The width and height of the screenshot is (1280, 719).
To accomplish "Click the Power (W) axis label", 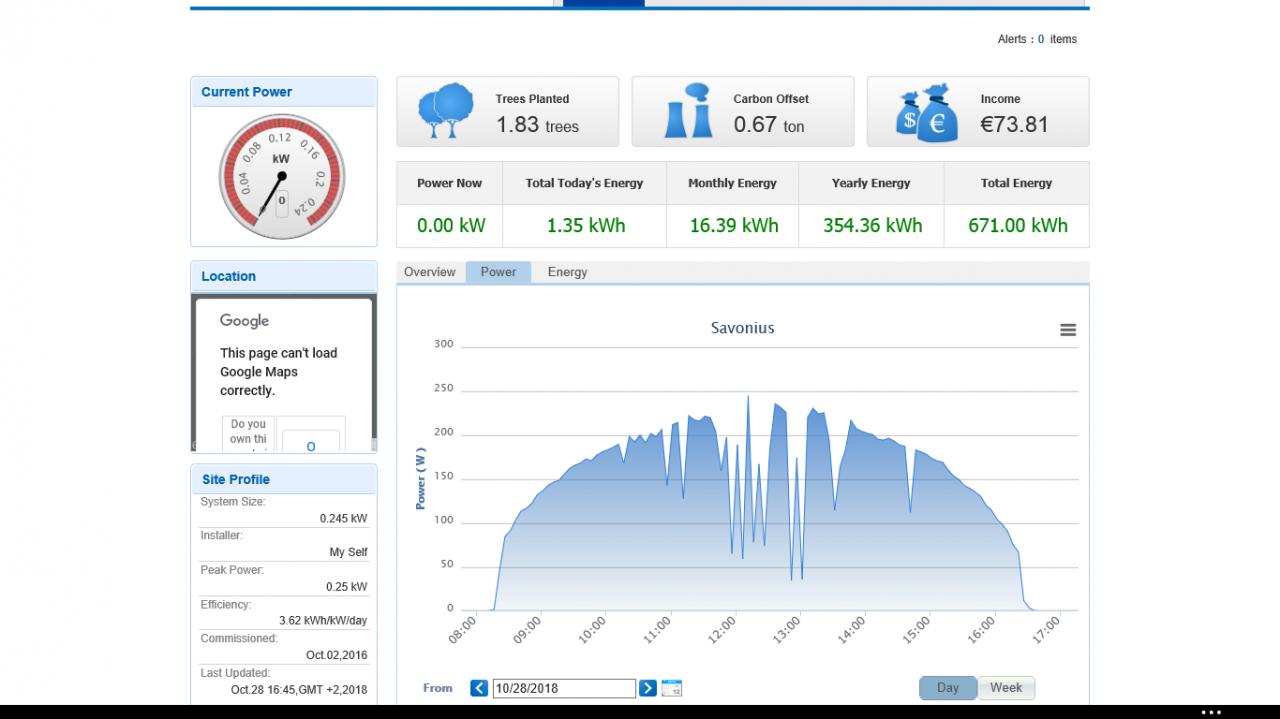I will (421, 478).
